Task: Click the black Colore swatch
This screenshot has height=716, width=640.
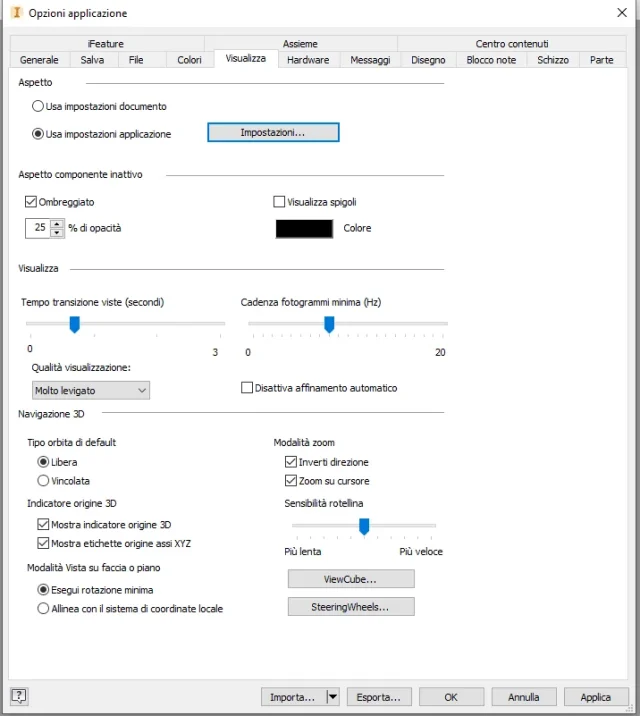Action: click(304, 228)
